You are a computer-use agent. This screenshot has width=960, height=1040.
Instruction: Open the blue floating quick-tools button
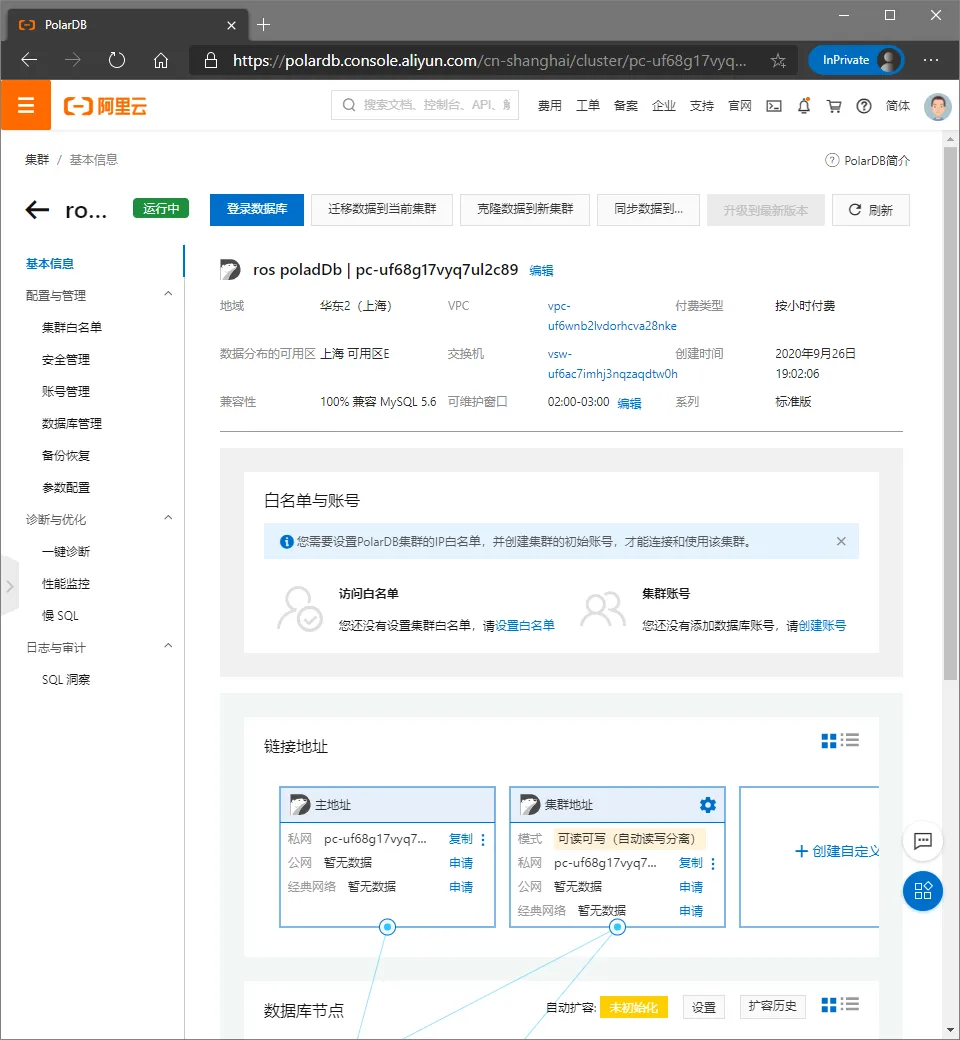[923, 891]
